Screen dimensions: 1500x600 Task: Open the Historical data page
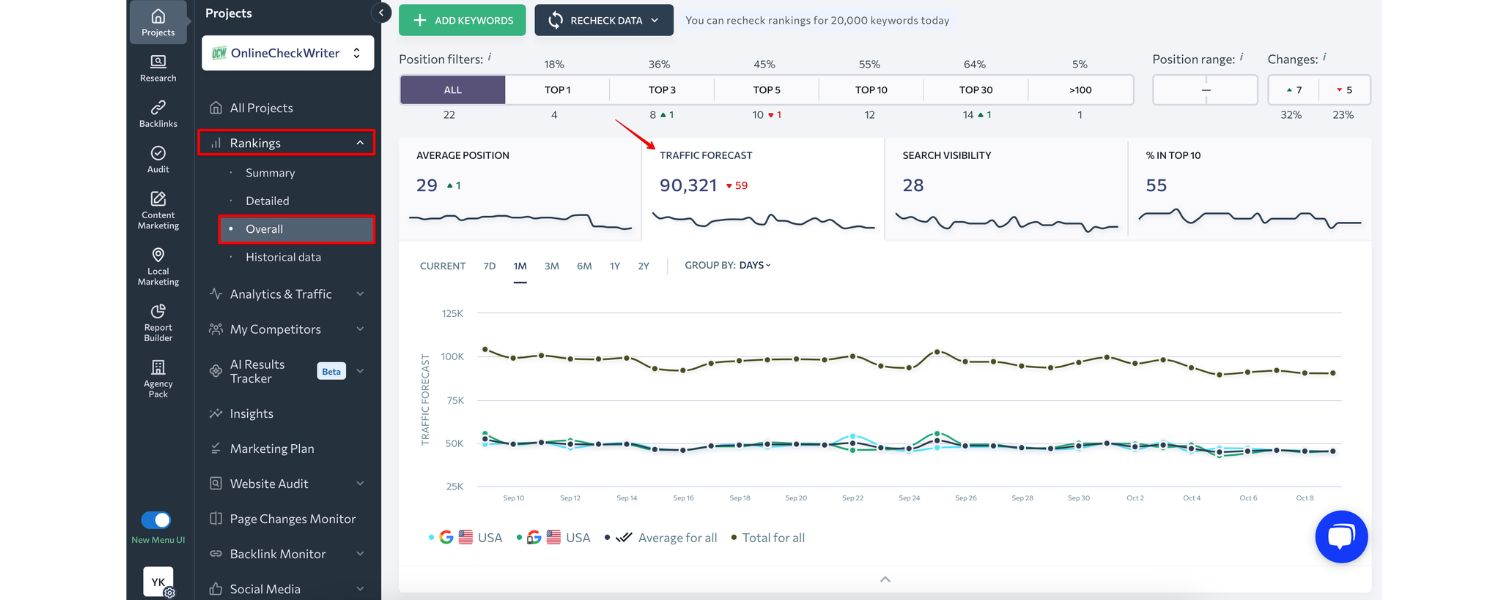282,257
